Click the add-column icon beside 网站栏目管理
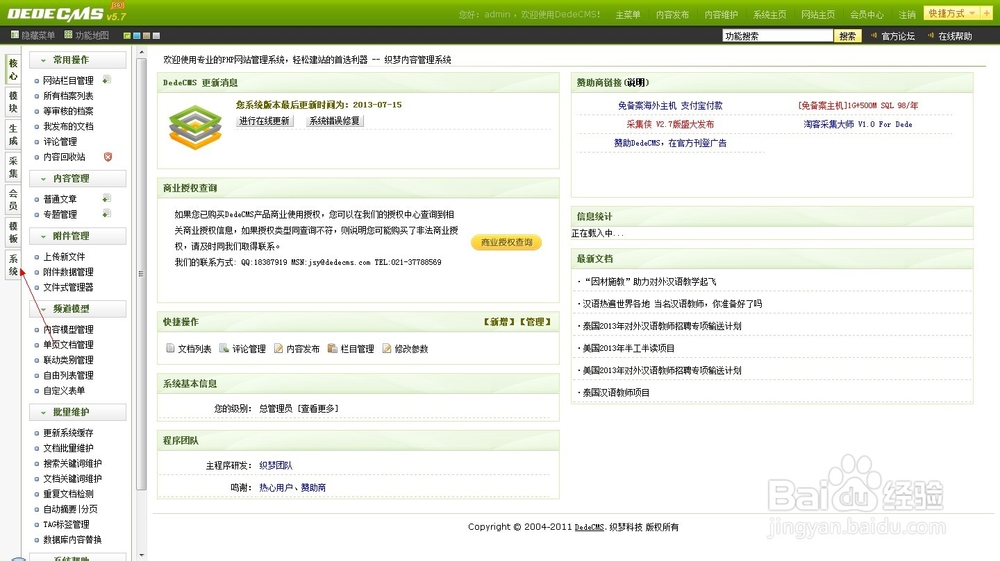 click(107, 80)
